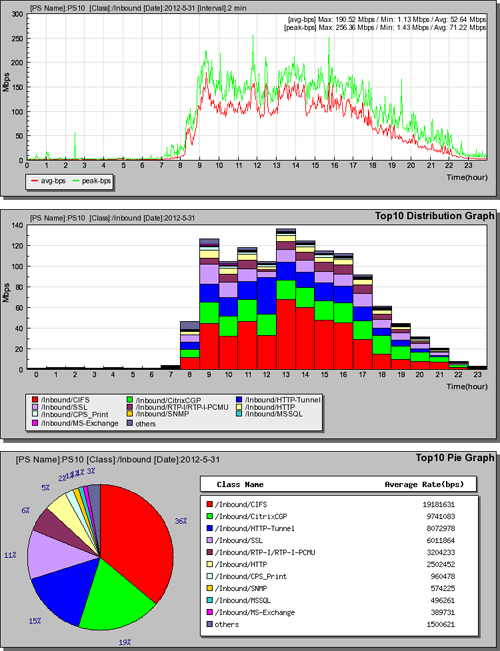
Task: Click the [avg-bps] Max/Min/Avg statistics line
Action: [x=387, y=20]
